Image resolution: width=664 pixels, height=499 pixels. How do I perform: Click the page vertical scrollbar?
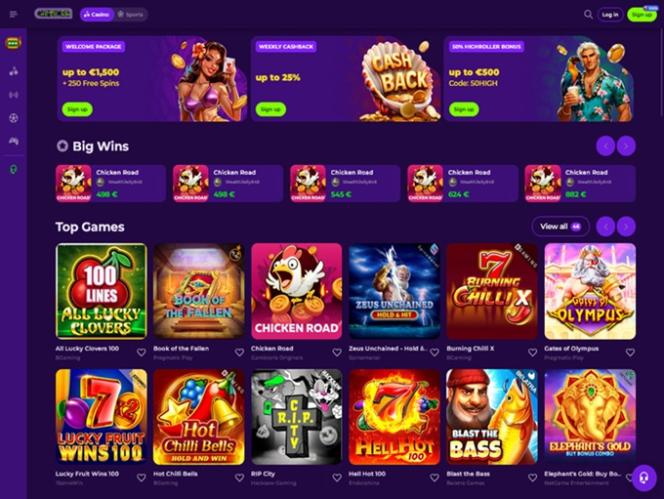661,72
